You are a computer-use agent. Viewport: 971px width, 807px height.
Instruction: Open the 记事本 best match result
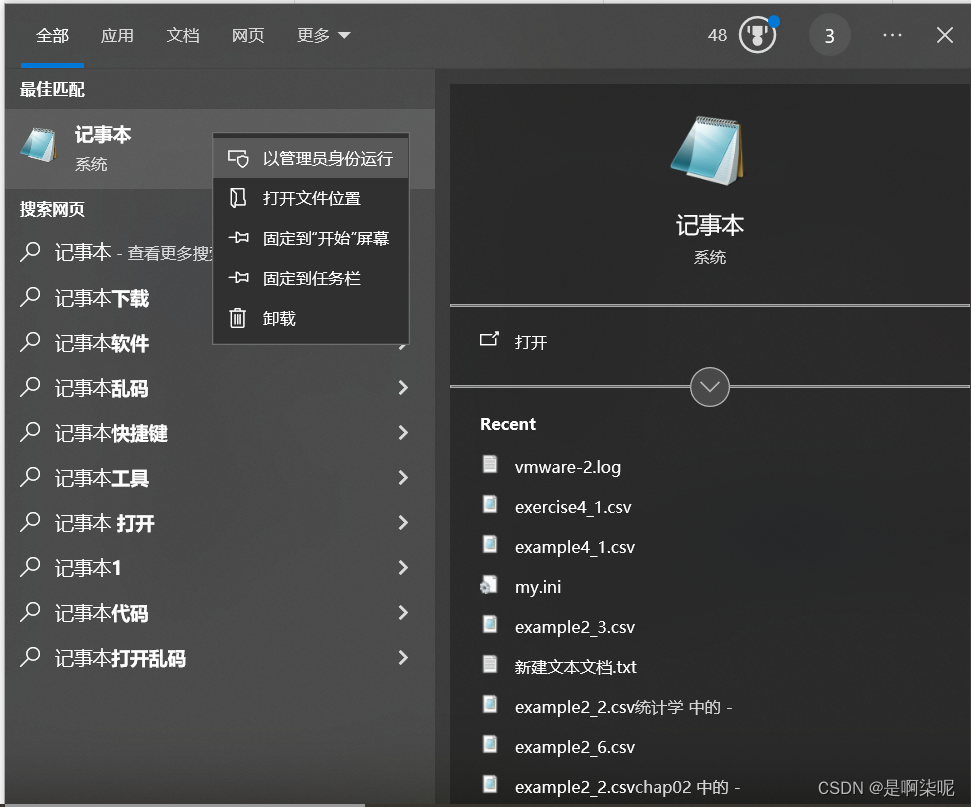coord(220,149)
